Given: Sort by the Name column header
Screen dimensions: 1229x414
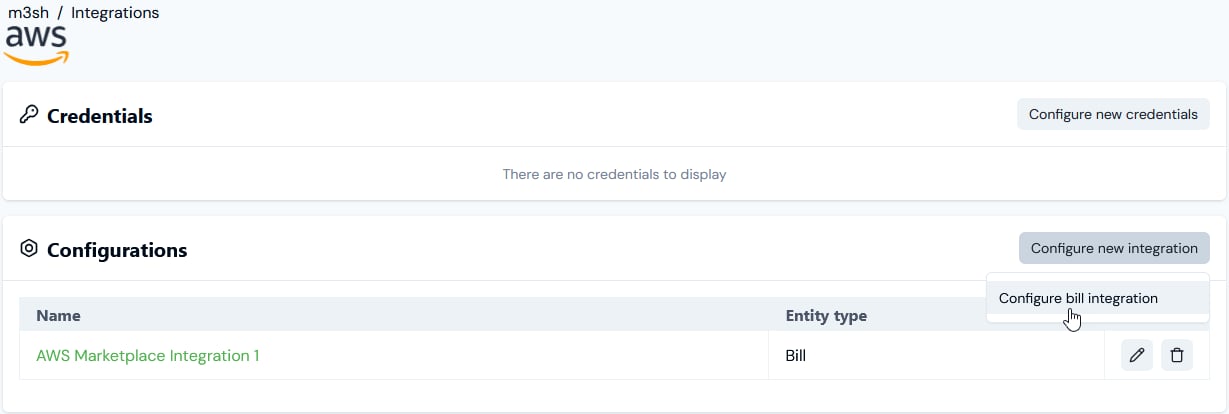Looking at the screenshot, I should (x=59, y=315).
